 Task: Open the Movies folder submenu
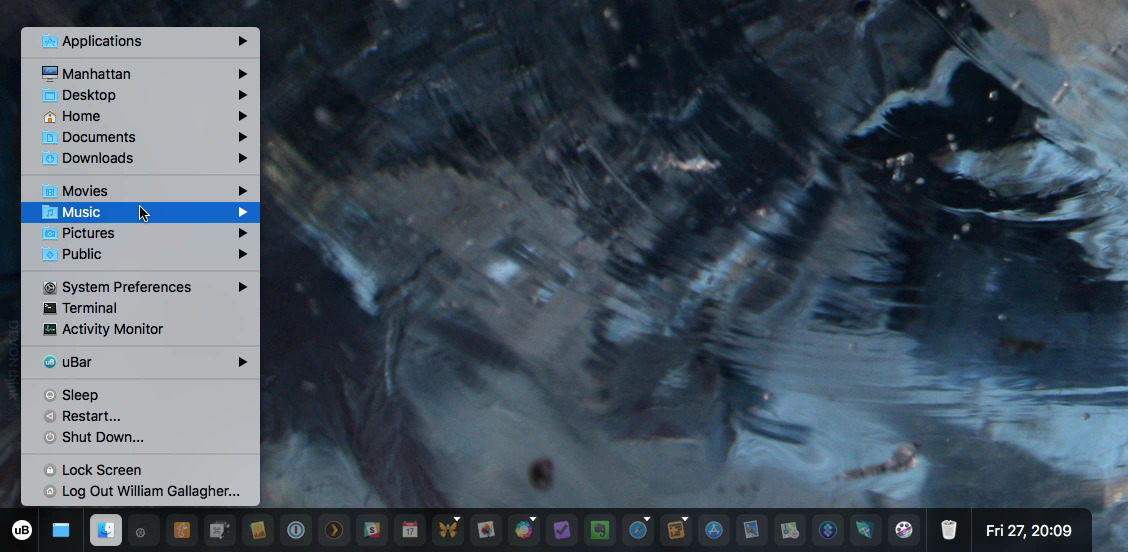click(x=140, y=191)
